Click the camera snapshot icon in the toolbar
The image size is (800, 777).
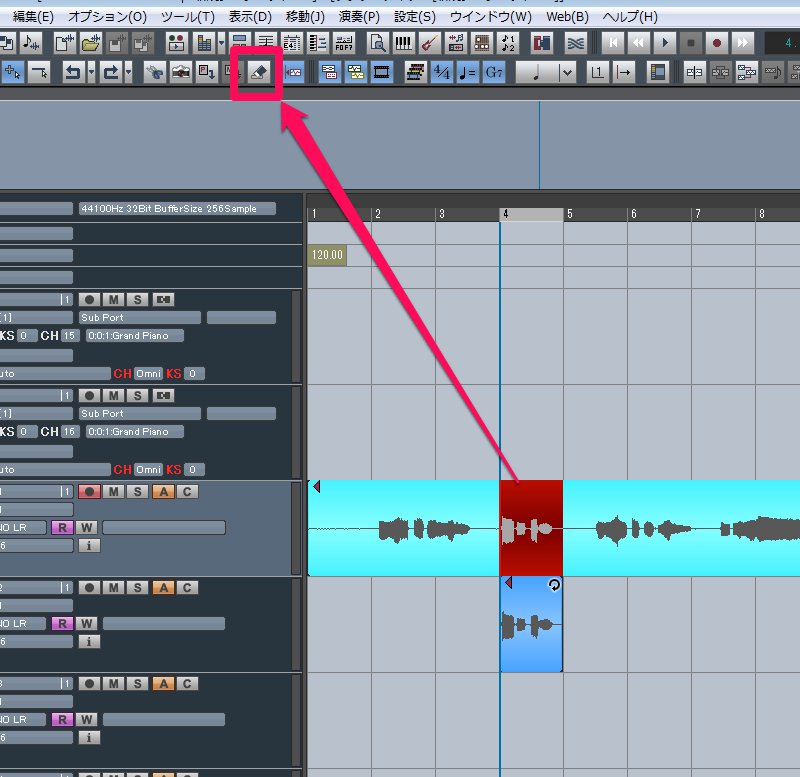coord(181,72)
